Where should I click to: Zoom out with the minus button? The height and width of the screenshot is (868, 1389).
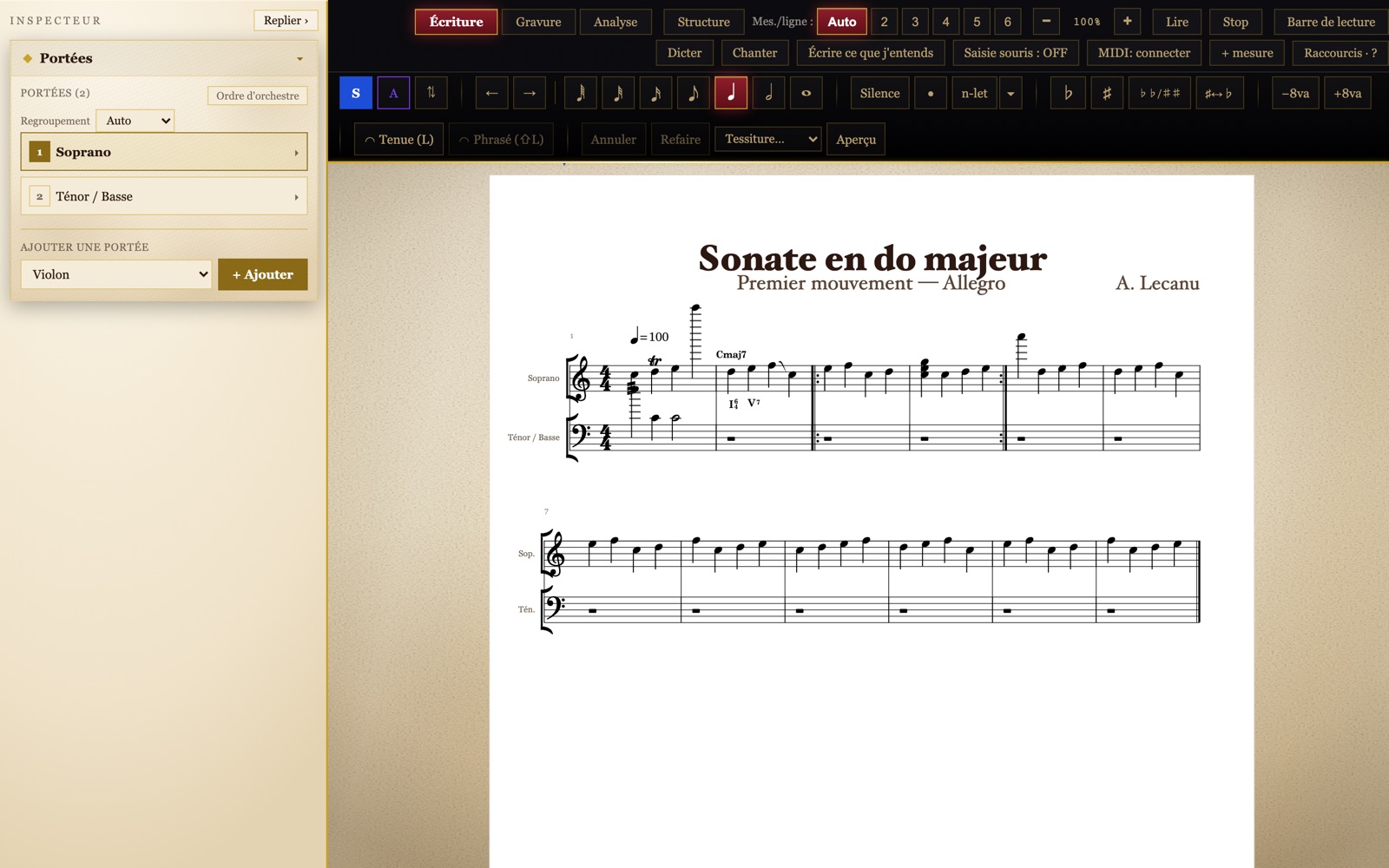[1046, 22]
